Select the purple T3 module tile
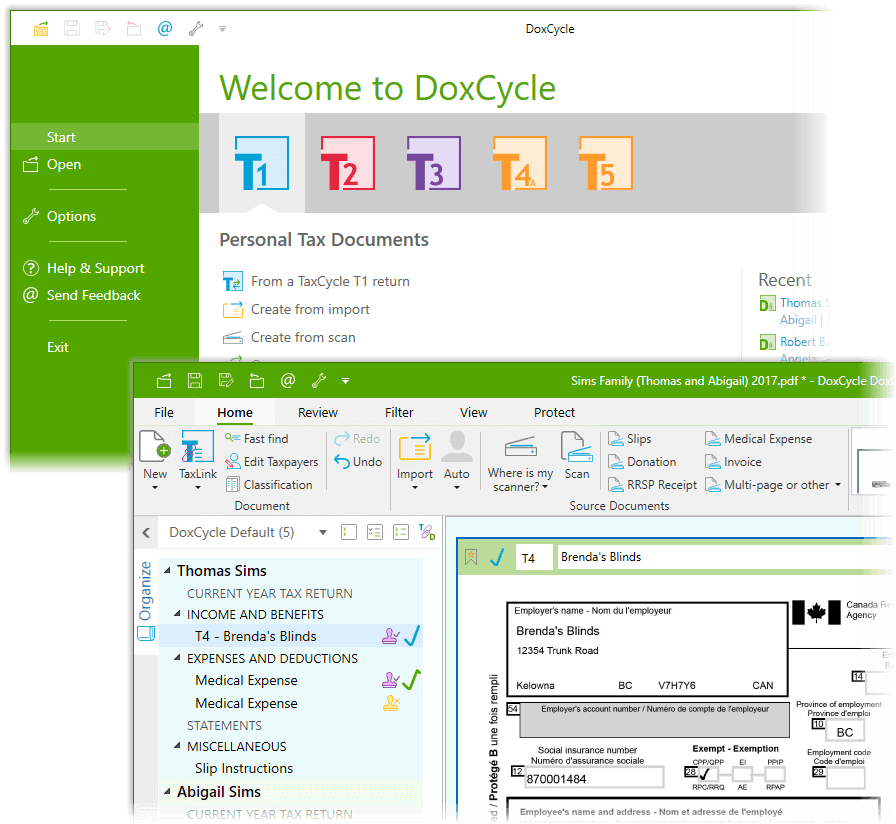The height and width of the screenshot is (824, 896). (x=434, y=163)
